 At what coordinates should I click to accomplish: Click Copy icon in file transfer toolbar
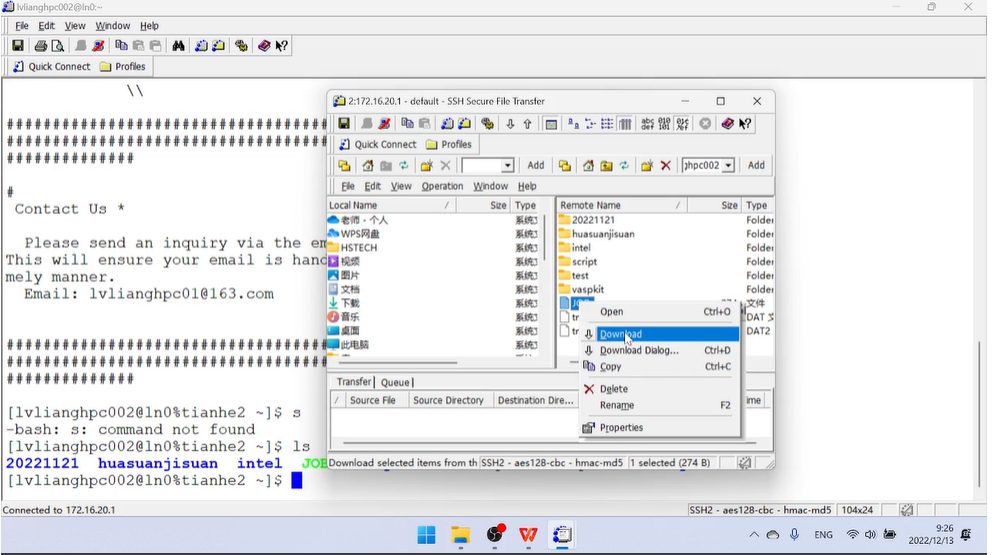[x=407, y=124]
